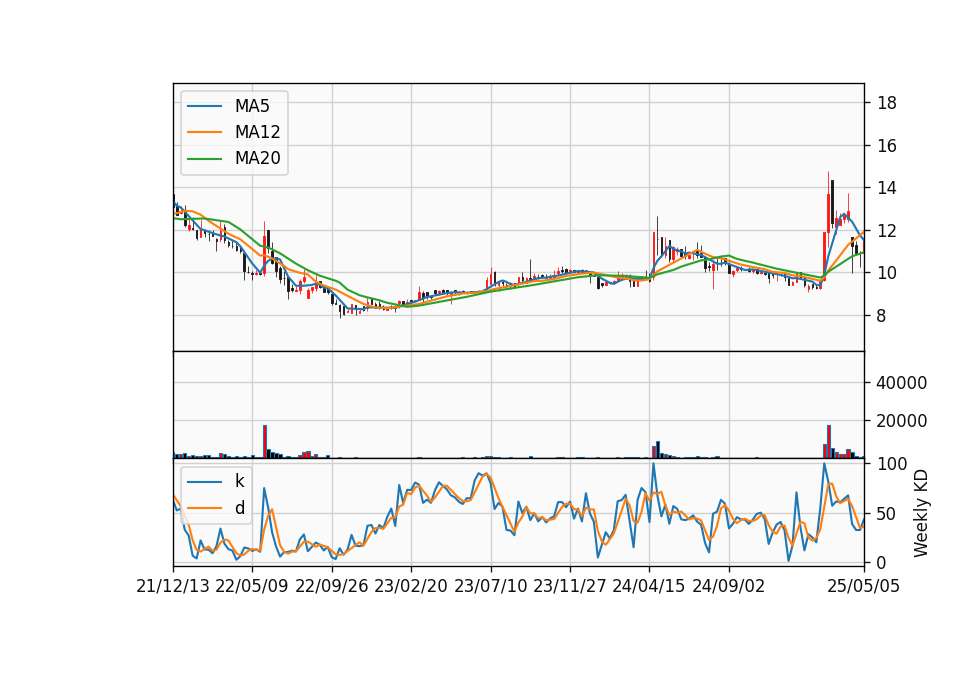This screenshot has width=960, height=690.
Task: Click the price axis value 18
Action: point(887,103)
